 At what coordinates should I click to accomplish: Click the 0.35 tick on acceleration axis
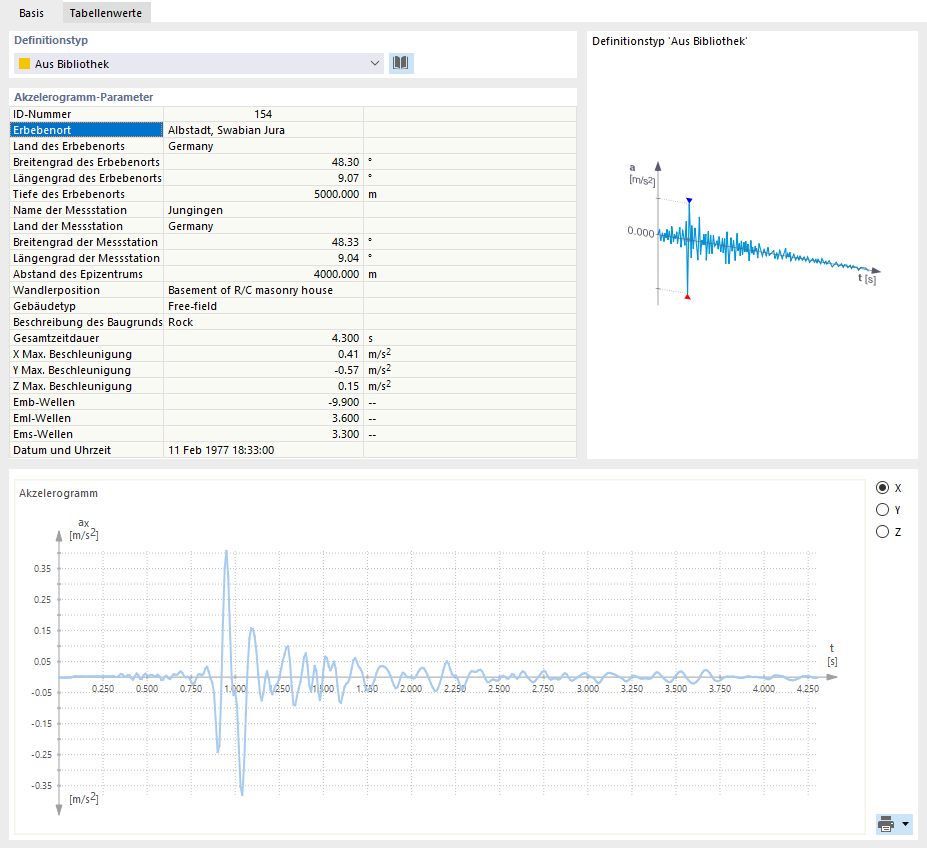[43, 568]
